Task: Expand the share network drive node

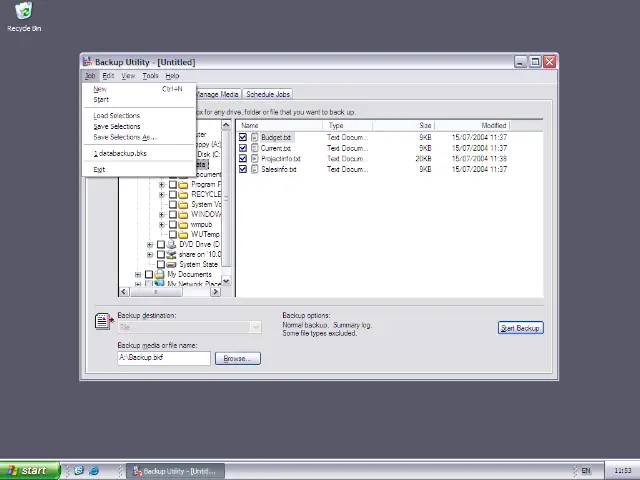Action: 150,255
